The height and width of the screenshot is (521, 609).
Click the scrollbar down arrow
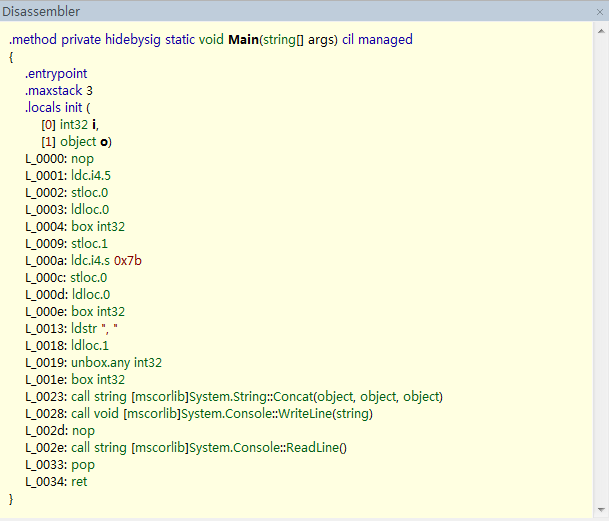coord(601,509)
